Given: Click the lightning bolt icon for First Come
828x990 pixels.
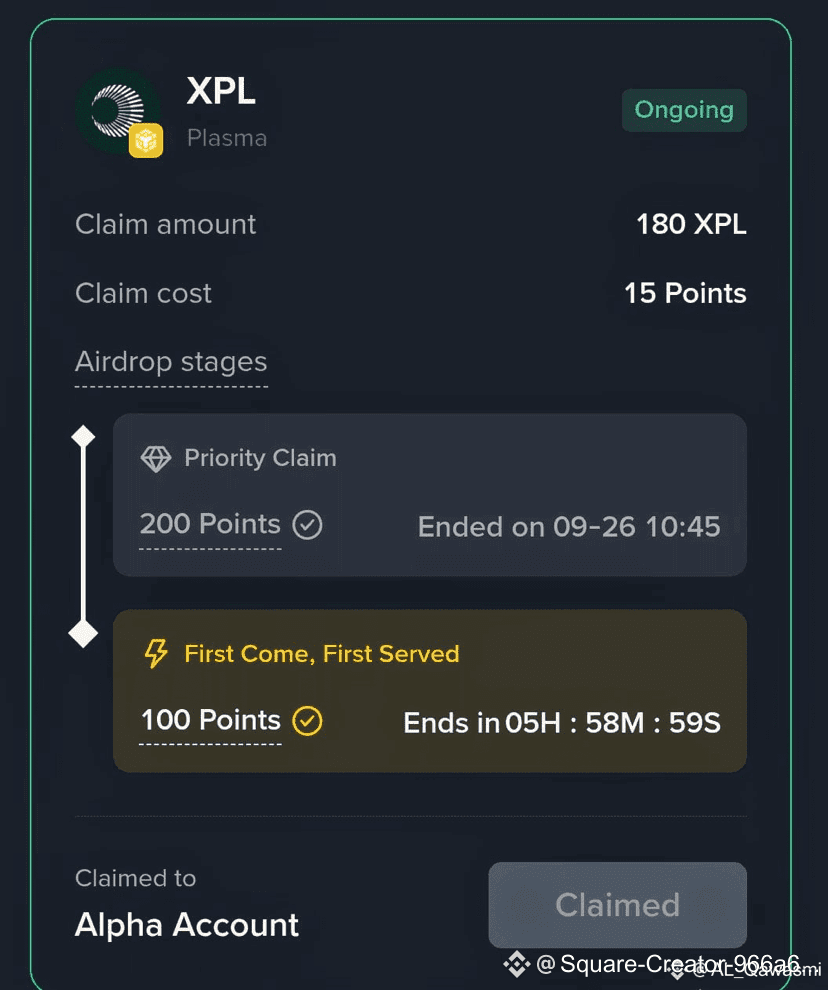Looking at the screenshot, I should click(155, 653).
